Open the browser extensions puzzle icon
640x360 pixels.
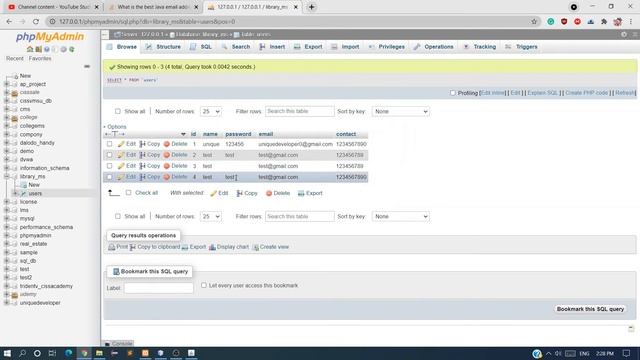pyautogui.click(x=604, y=22)
